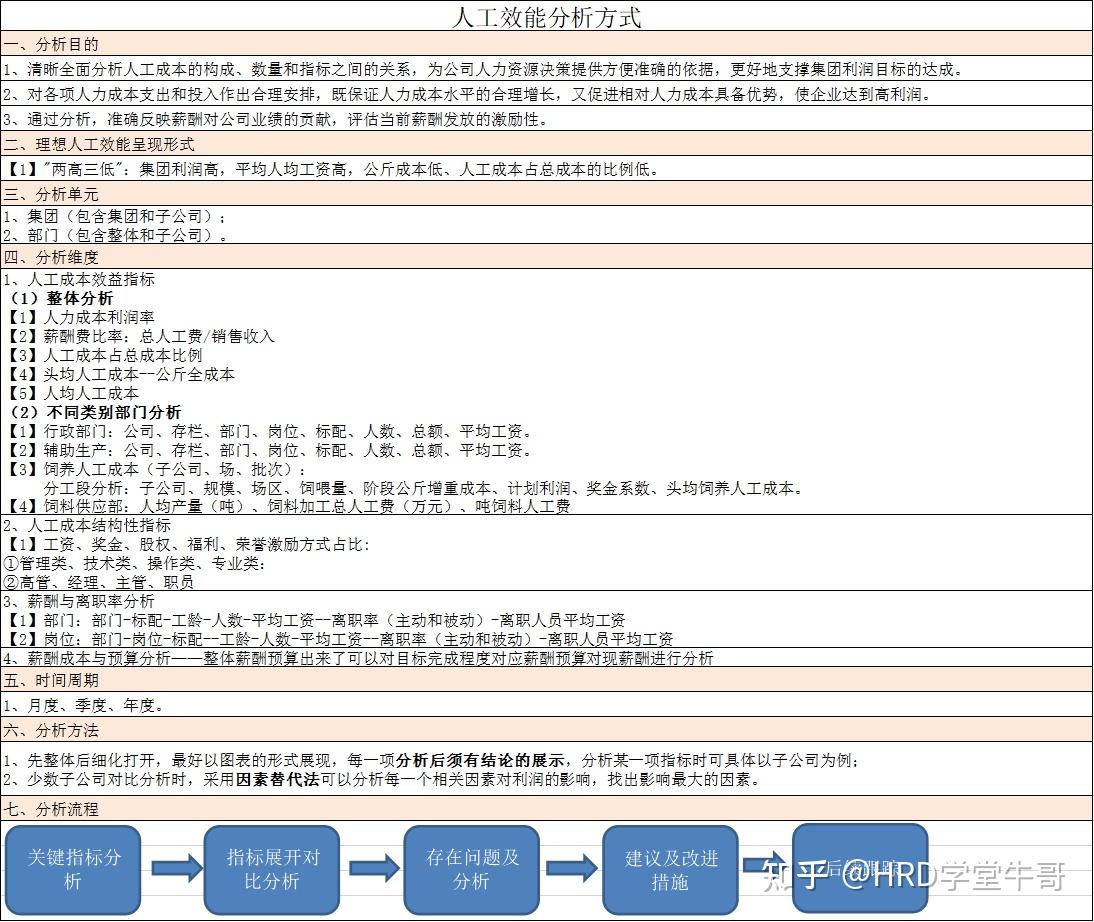Image resolution: width=1094 pixels, height=922 pixels.
Task: Click the line starting 【2】辅助生产
Action: pos(271,450)
